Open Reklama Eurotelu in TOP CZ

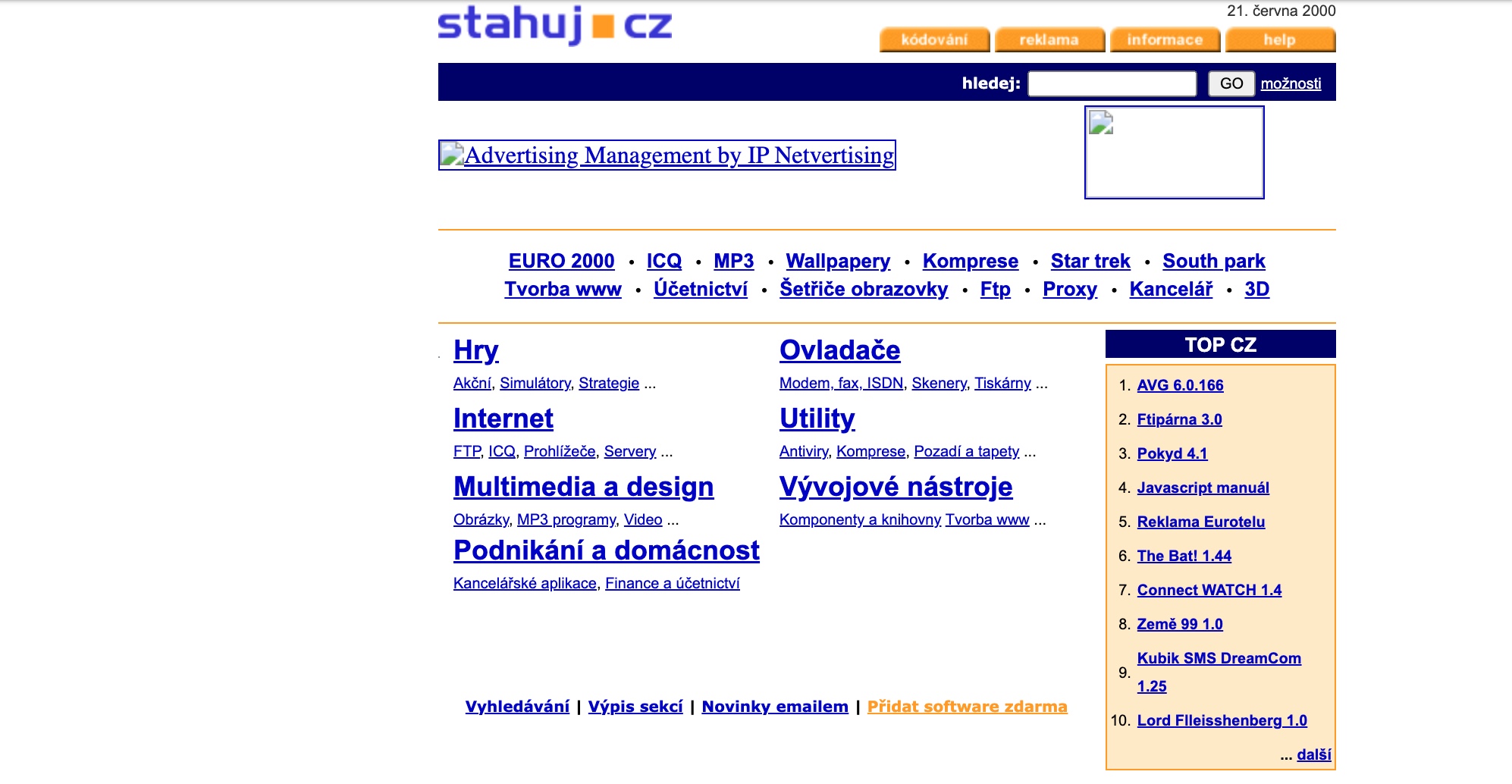click(1201, 522)
